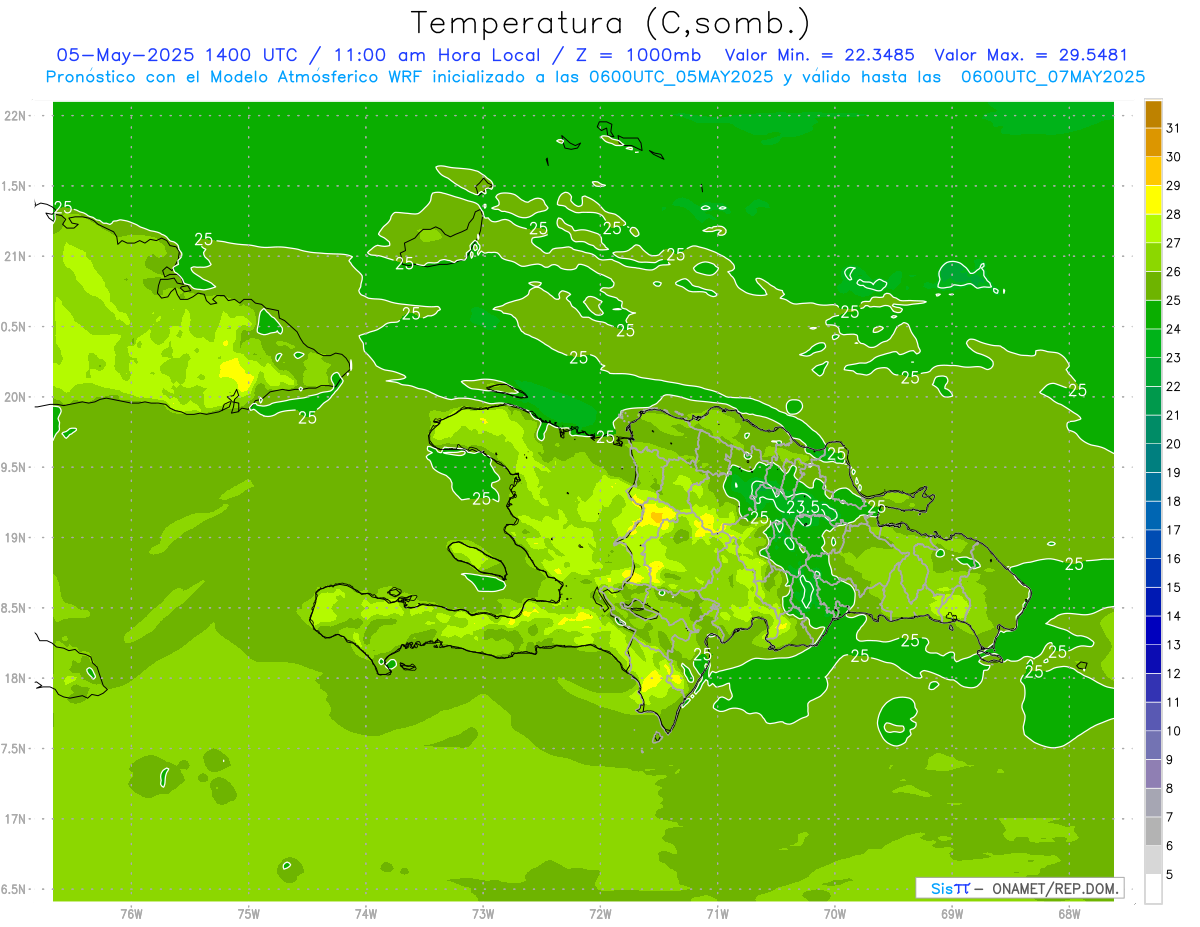Click the legend value "7"
1200x927 pixels.
[1170, 817]
